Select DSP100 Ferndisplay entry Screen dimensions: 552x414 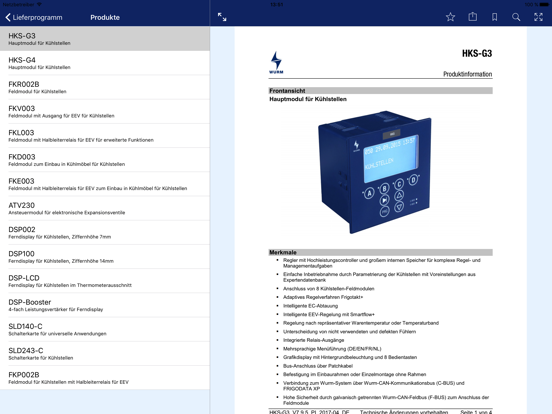[x=105, y=257]
